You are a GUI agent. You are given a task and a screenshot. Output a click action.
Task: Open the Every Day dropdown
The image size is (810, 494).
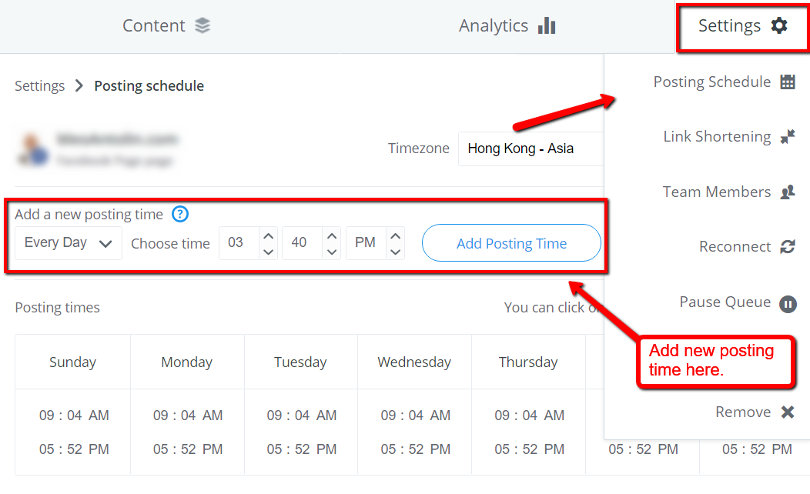68,243
